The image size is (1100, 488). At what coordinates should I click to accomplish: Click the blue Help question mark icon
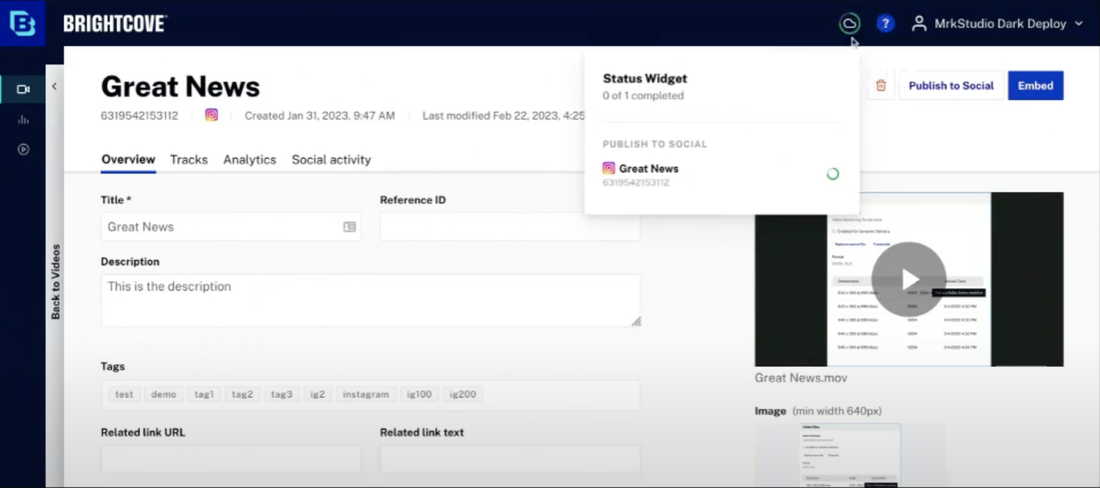click(885, 23)
